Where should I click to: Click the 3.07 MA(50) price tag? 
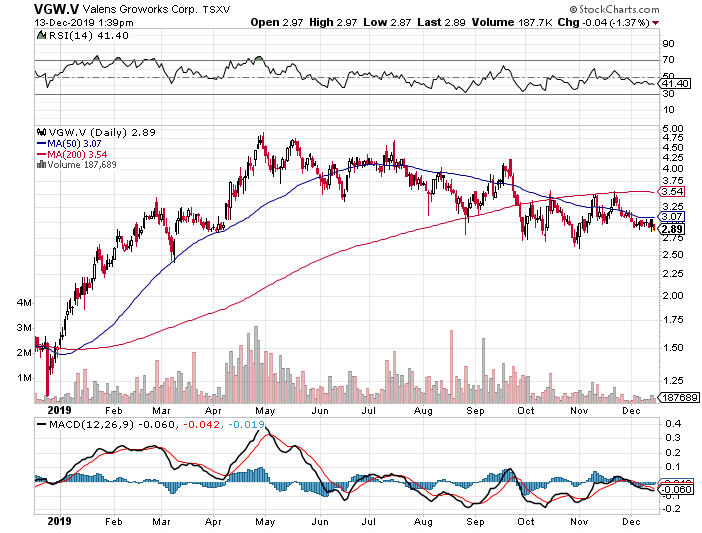672,217
